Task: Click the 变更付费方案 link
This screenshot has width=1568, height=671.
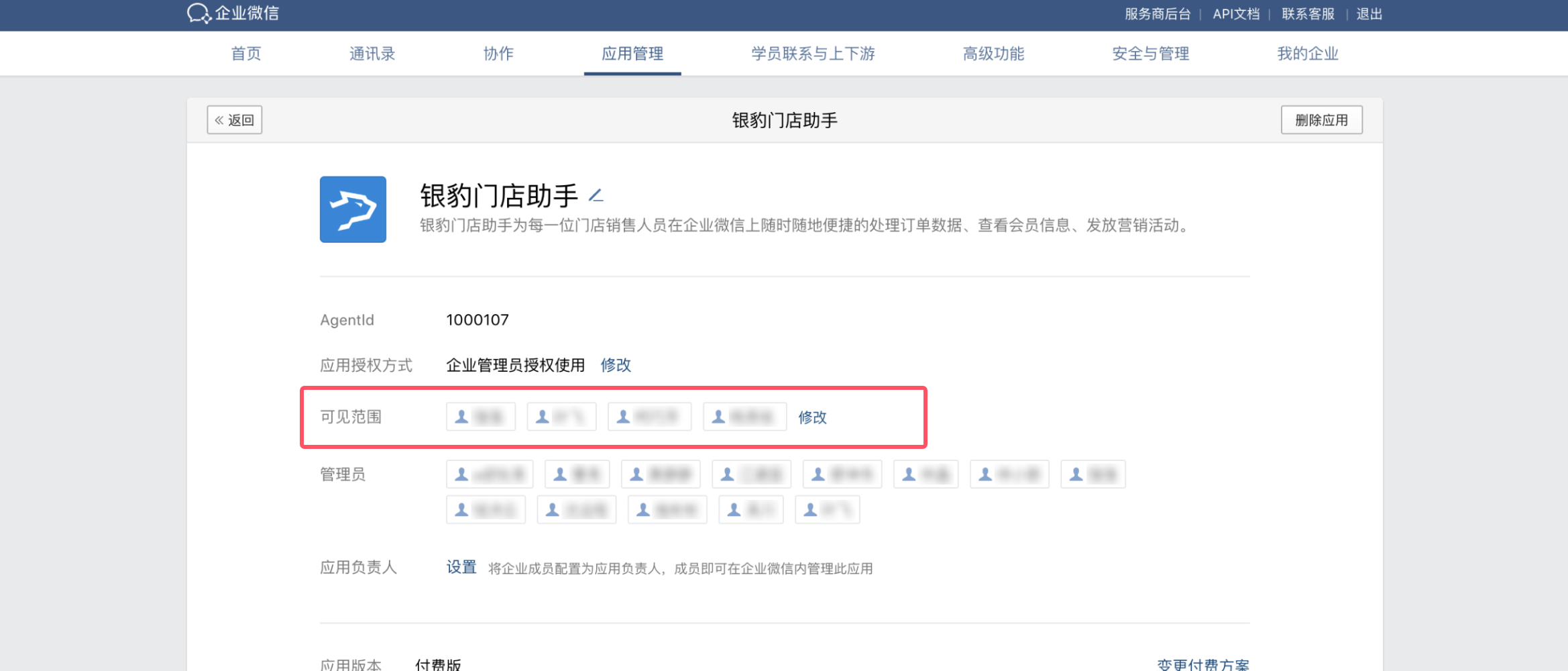Action: (1203, 664)
